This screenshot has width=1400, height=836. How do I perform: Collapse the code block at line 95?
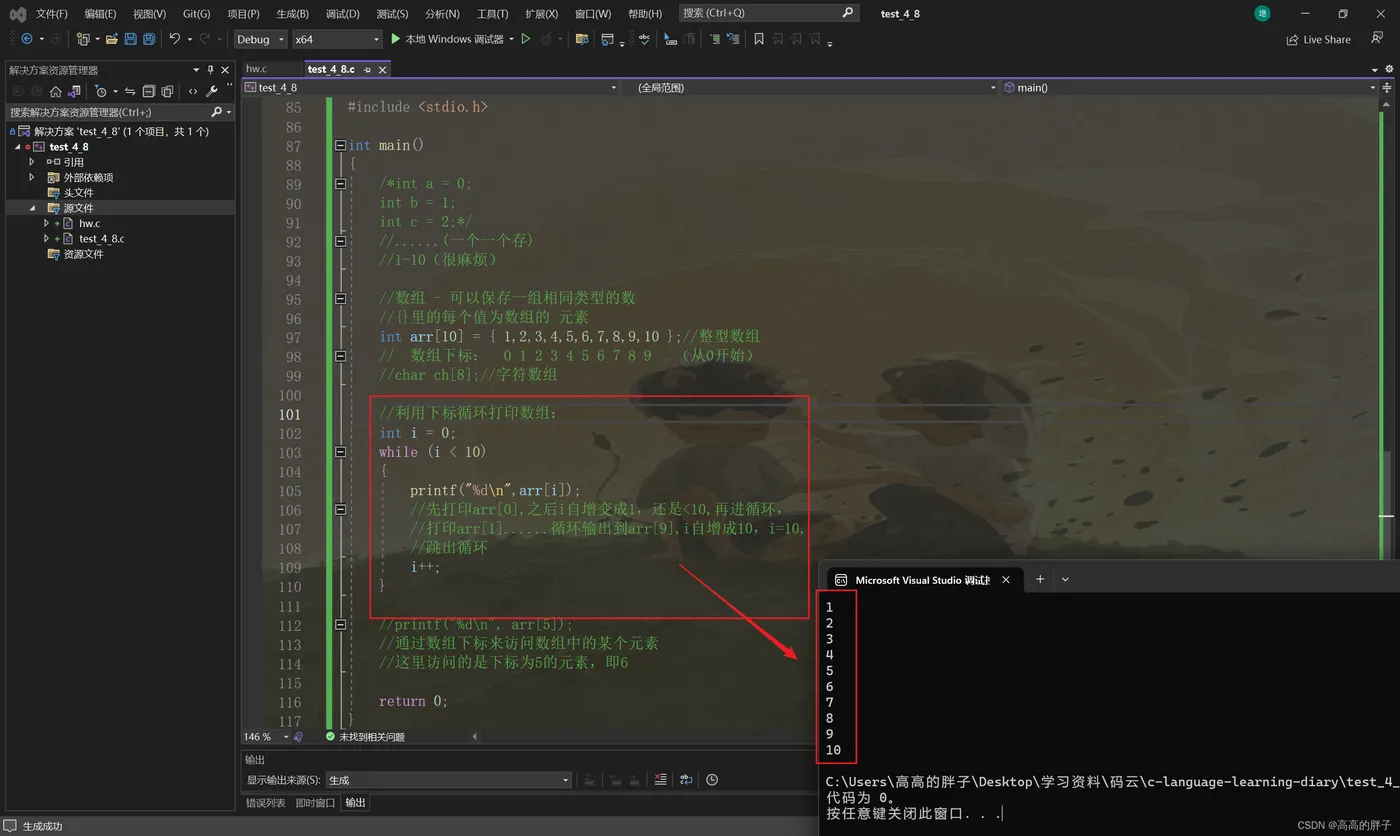pos(340,299)
